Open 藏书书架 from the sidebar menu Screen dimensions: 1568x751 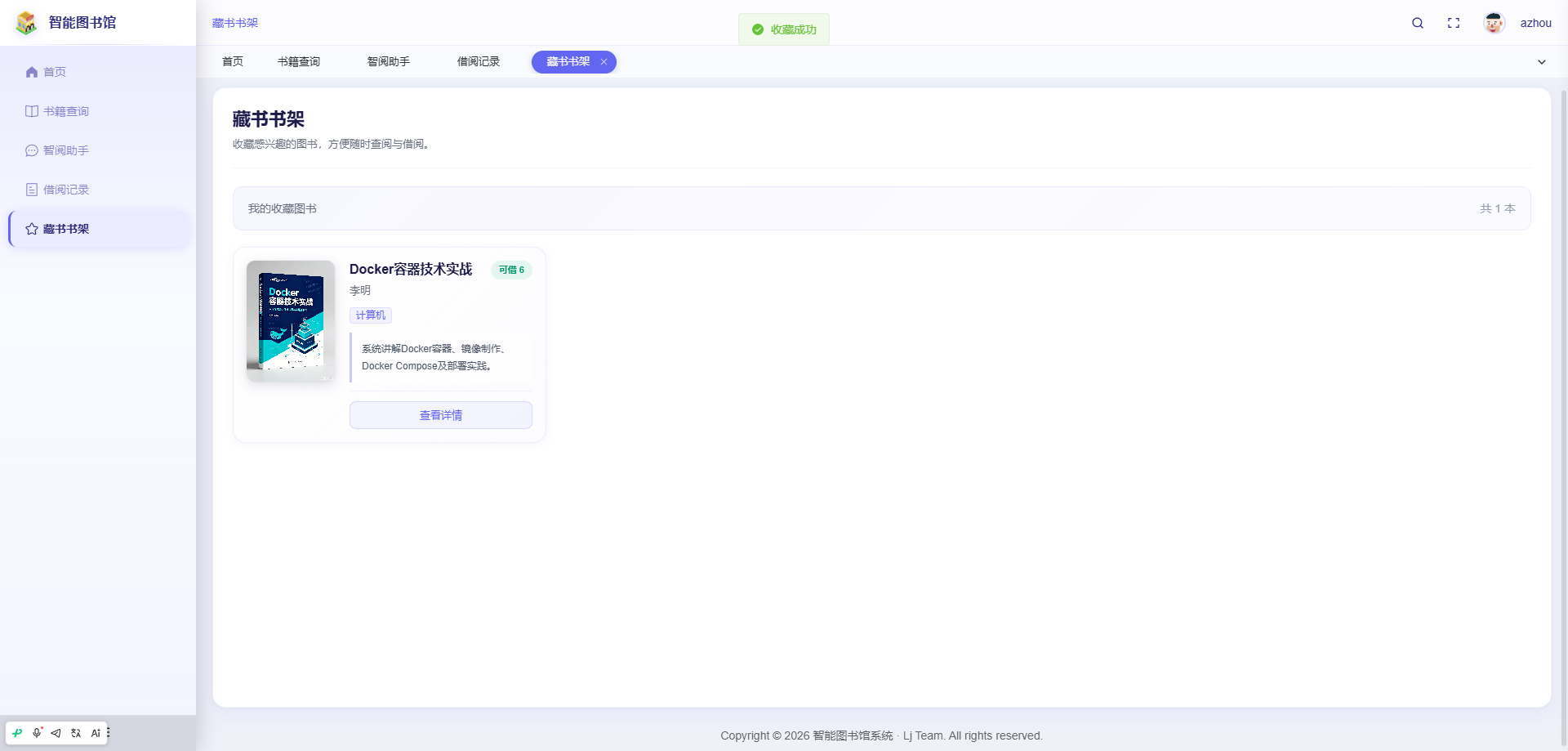[x=99, y=229]
